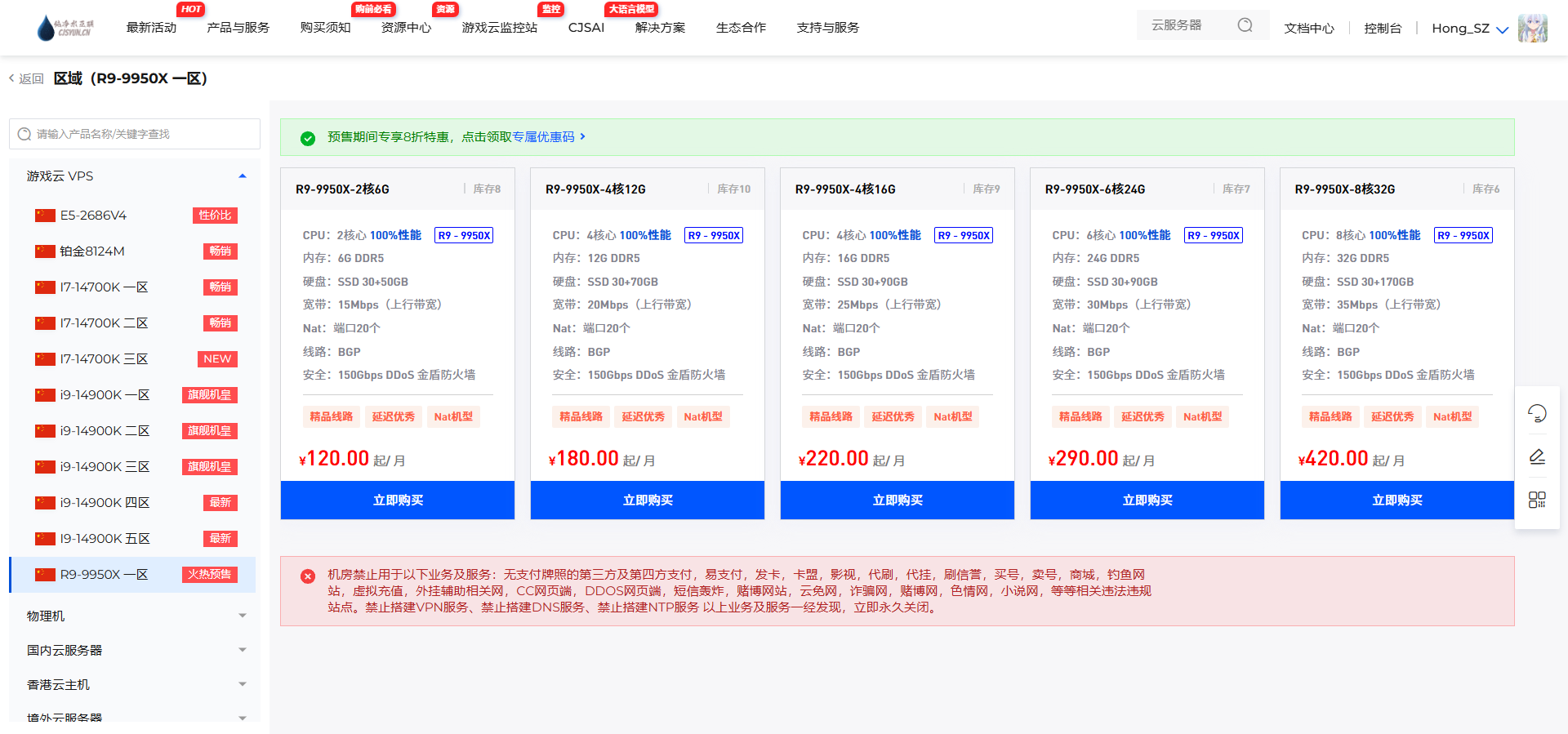Select 铂金8124M in the sidebar
Screen dimensions: 1568x734
click(132, 251)
